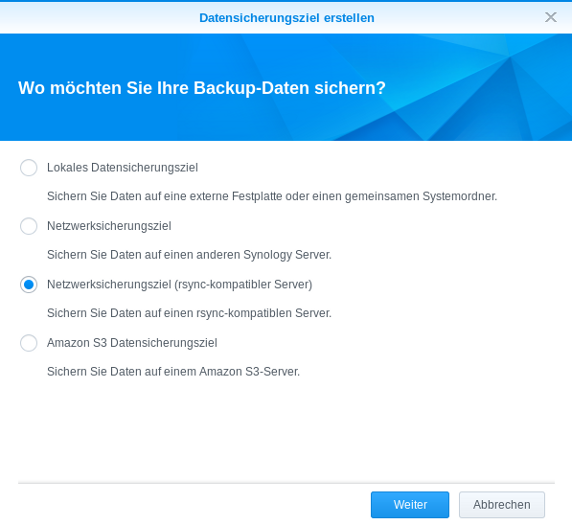The image size is (572, 525).
Task: Click the heading 'Wo möchten Sie Ihre Backup-Daten sichern?'
Action: 202,88
